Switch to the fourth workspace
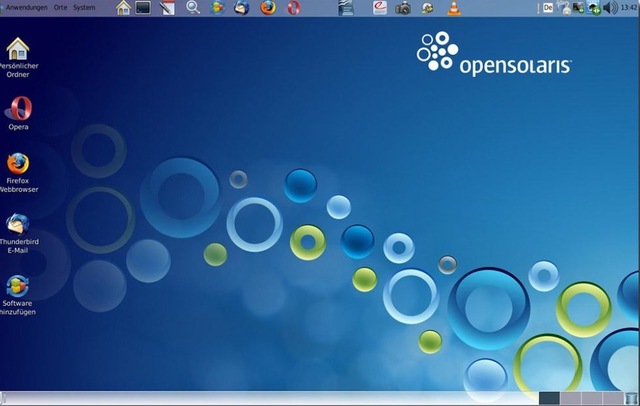This screenshot has height=406, width=640. click(x=613, y=398)
